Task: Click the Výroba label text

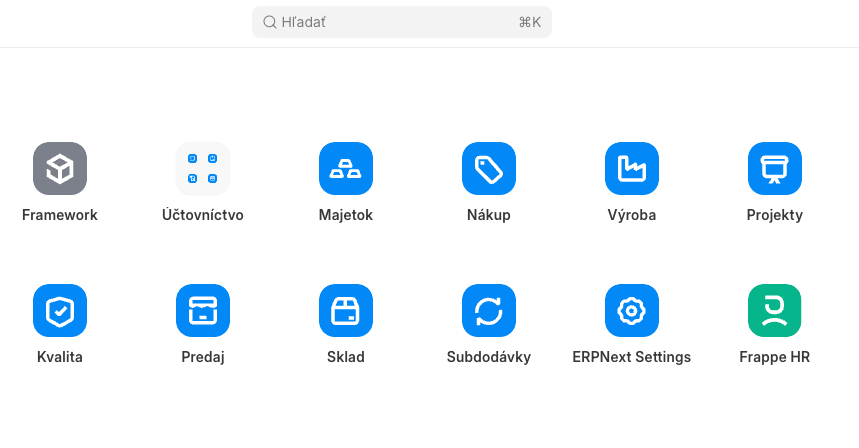Action: 632,215
